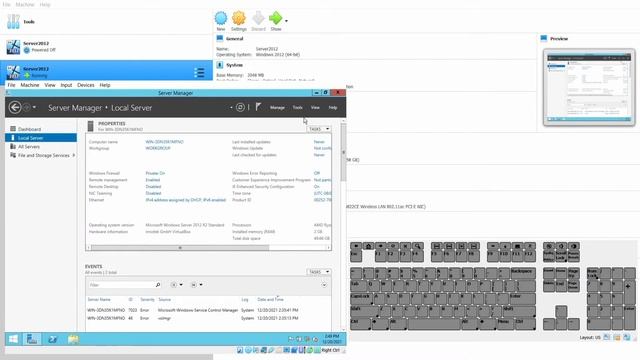This screenshot has height=360, width=640.
Task: Open VirtualBox Settings gear icon
Action: tap(239, 18)
